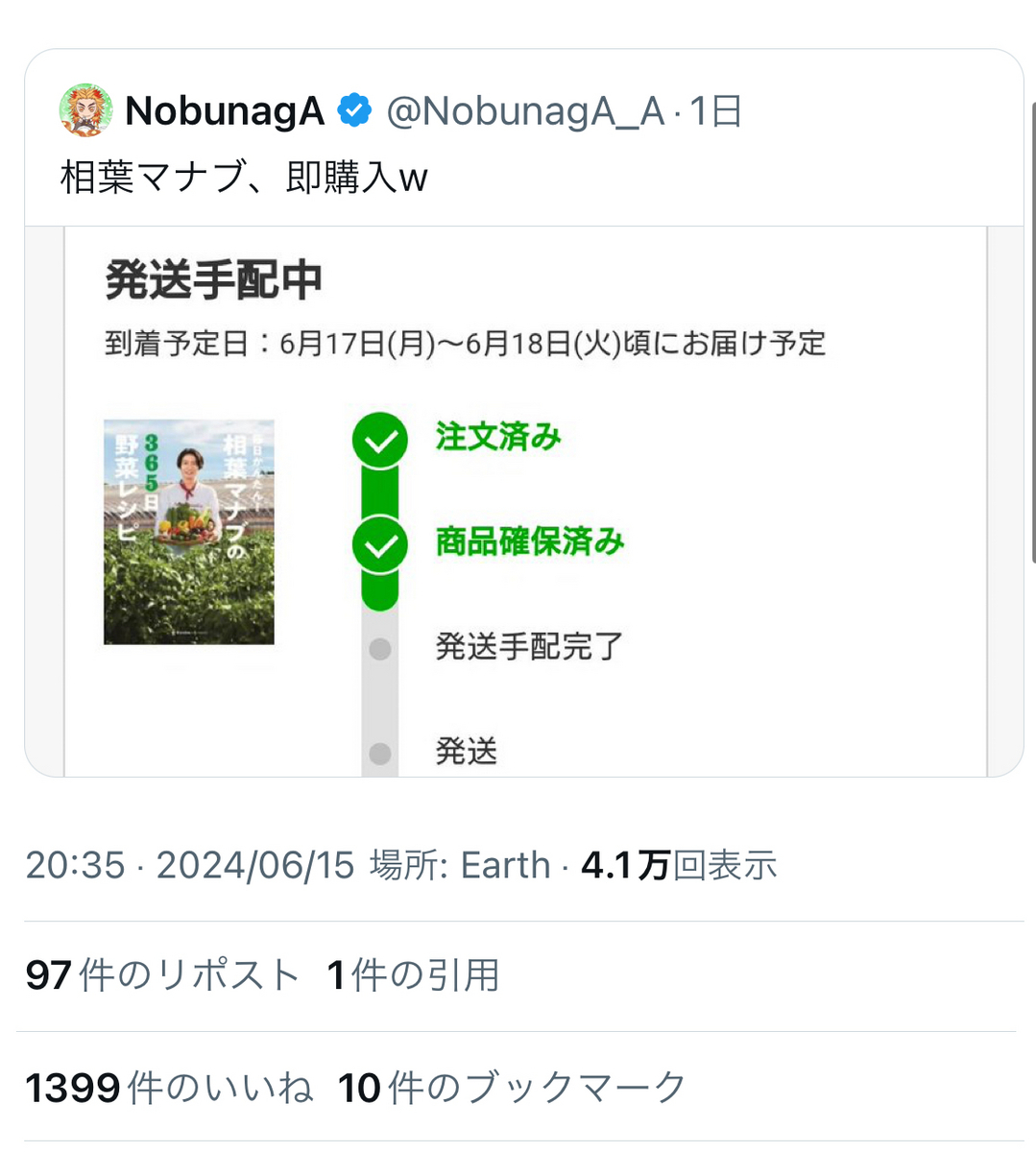Viewport: 1036px width, 1152px height.
Task: Click the 1日 timestamp on quoted tweet
Action: (x=716, y=111)
